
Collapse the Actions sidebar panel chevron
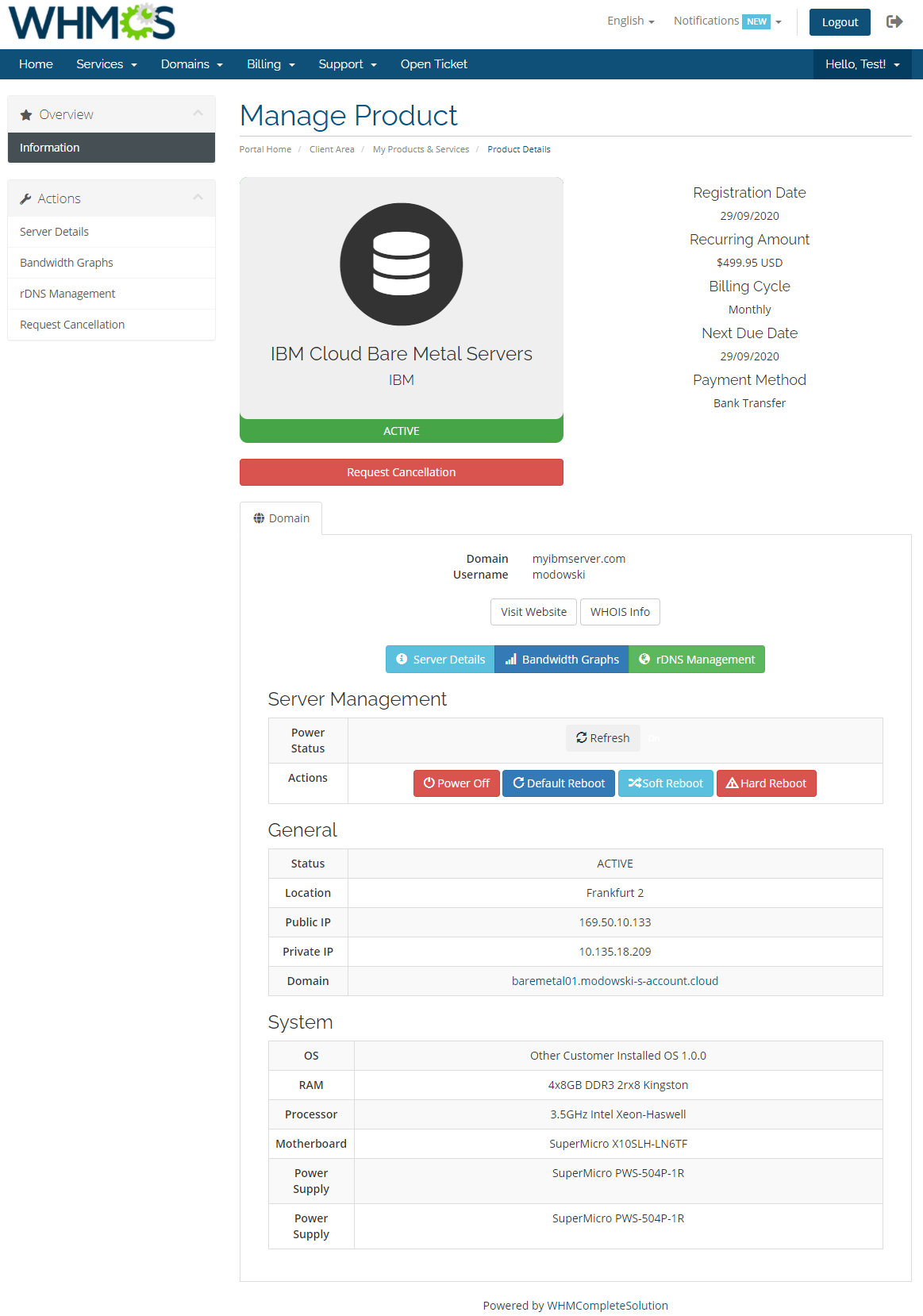click(x=198, y=198)
